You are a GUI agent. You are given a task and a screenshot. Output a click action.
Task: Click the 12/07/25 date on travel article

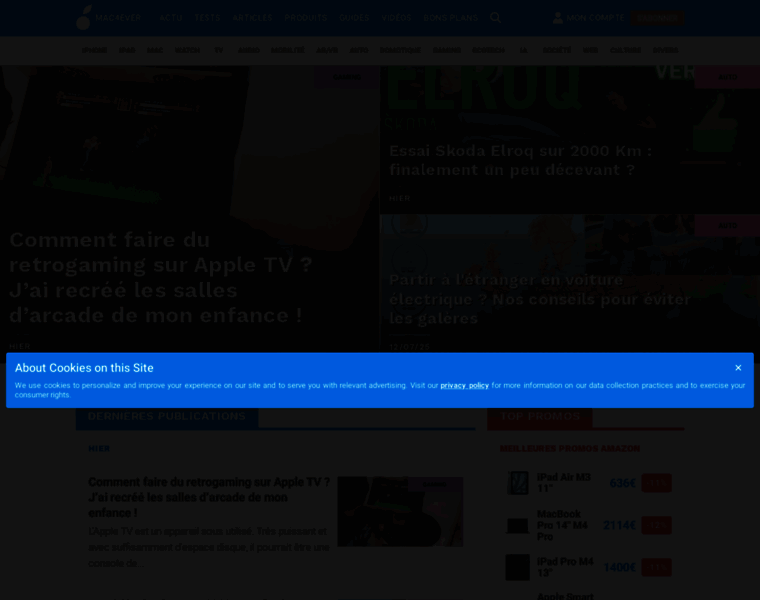click(409, 347)
